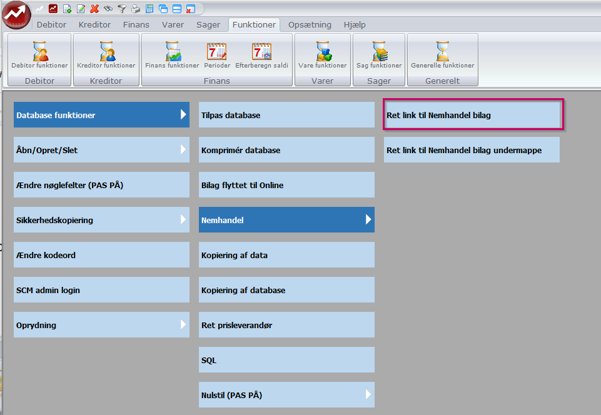
Task: Click the Sag funktioner icon
Action: 379,54
